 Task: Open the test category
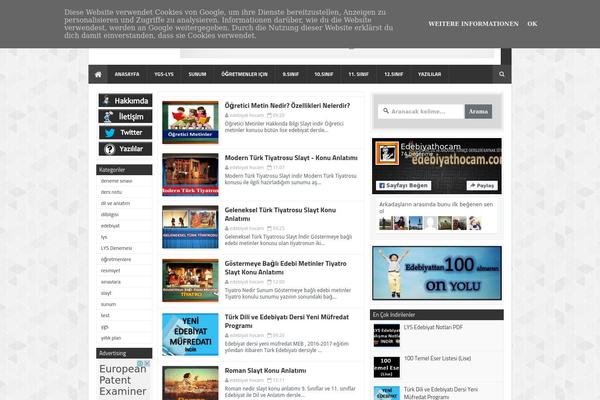105,315
